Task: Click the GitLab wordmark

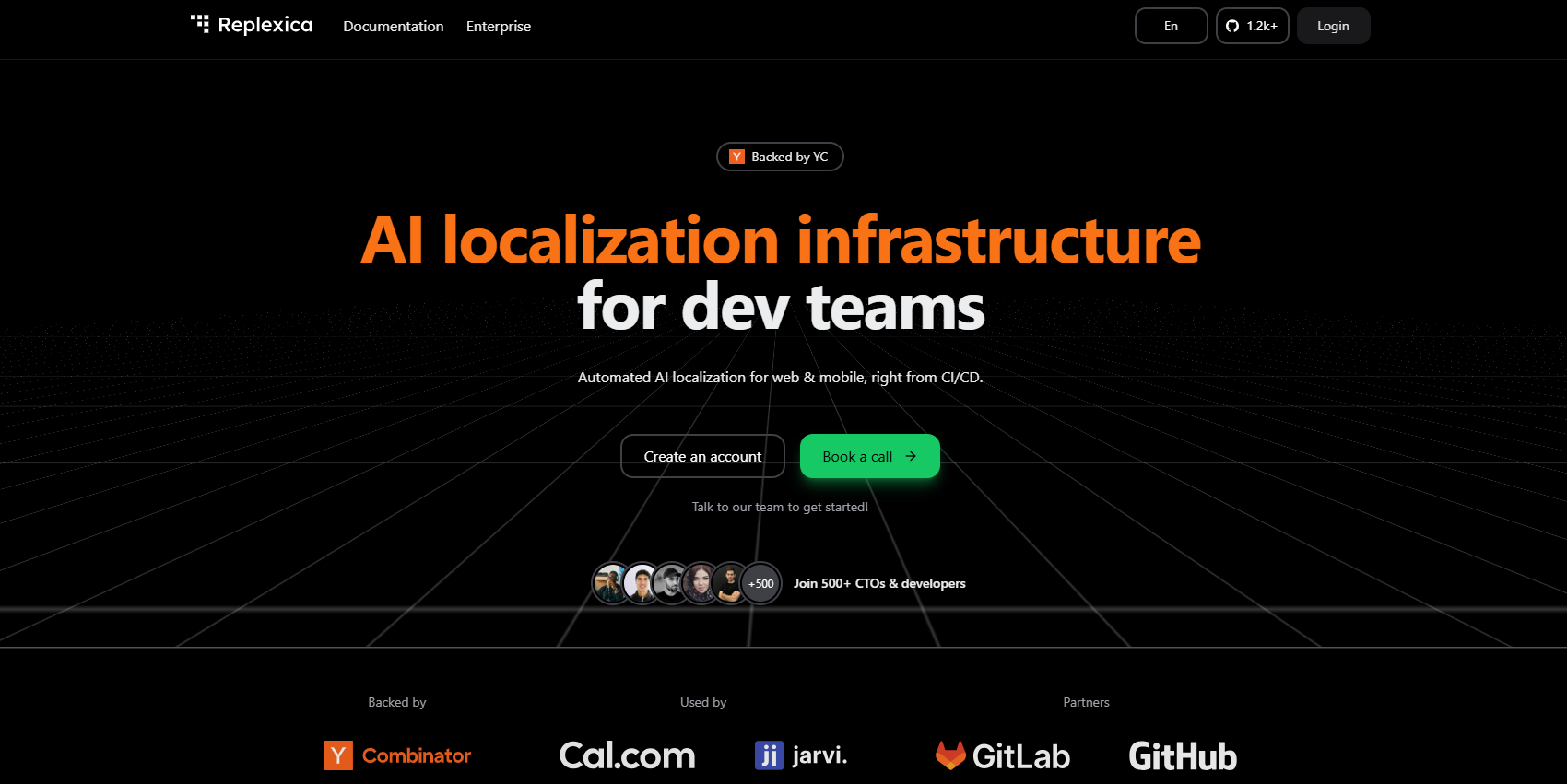Action: click(x=1021, y=756)
